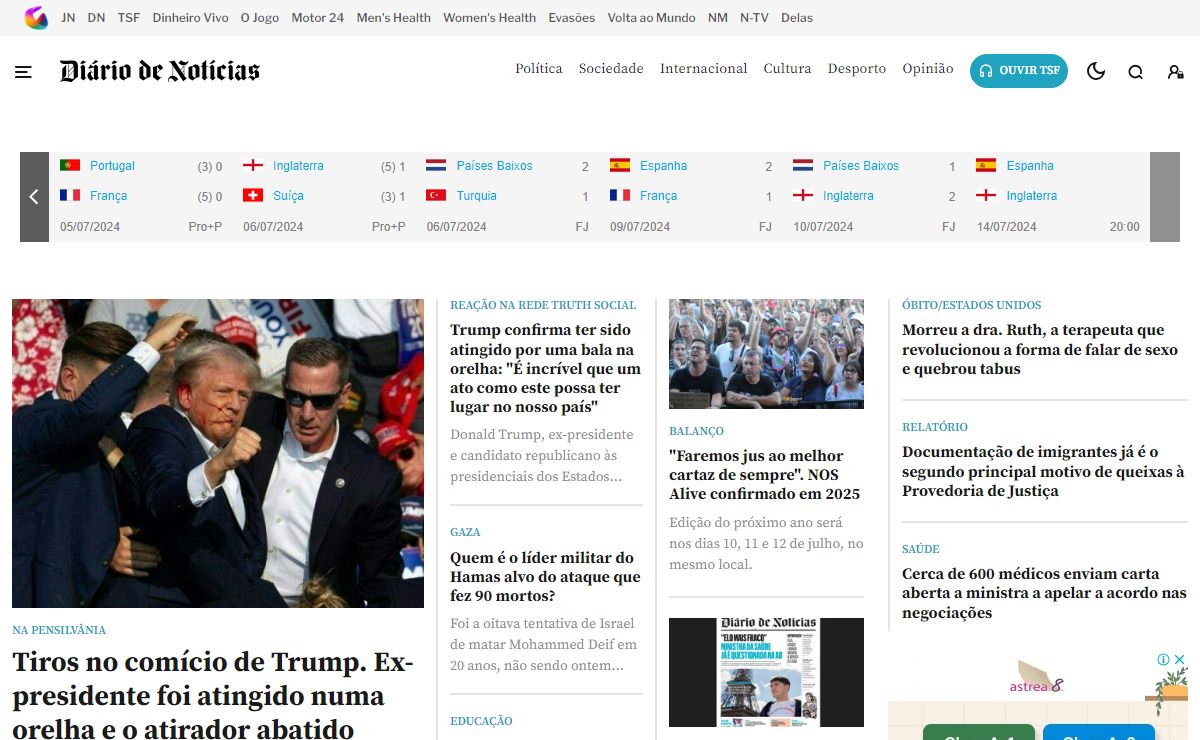Open Morreu a dra. Ruth article
Image resolution: width=1200 pixels, height=740 pixels.
click(1040, 349)
